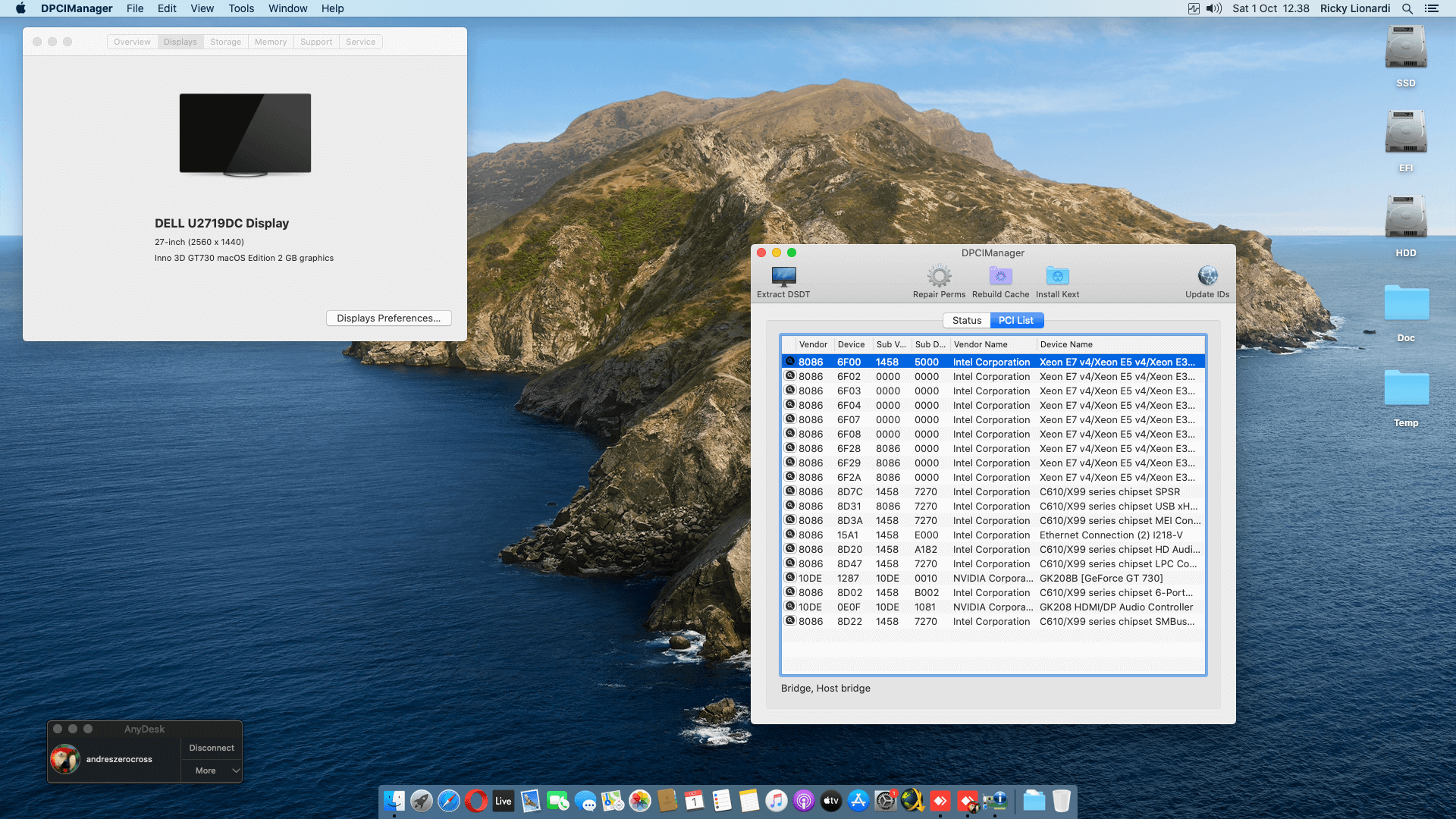Select the PCI List tab
Viewport: 1456px width, 819px height.
pos(1016,321)
